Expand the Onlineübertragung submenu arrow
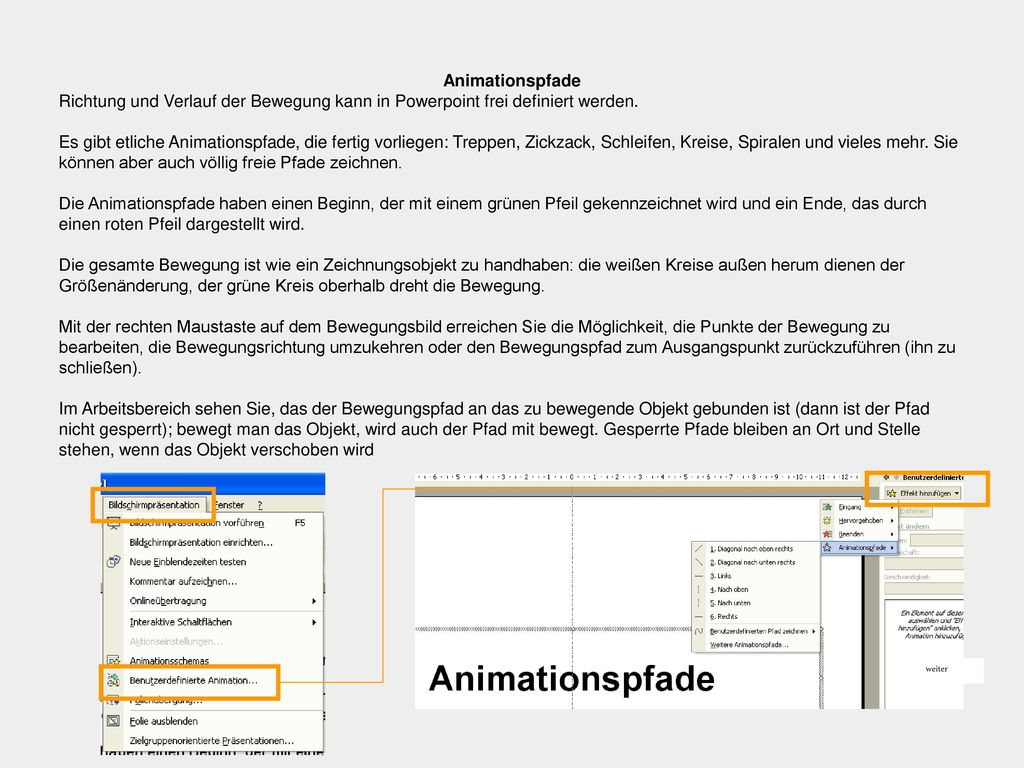1024x768 pixels. [x=314, y=601]
